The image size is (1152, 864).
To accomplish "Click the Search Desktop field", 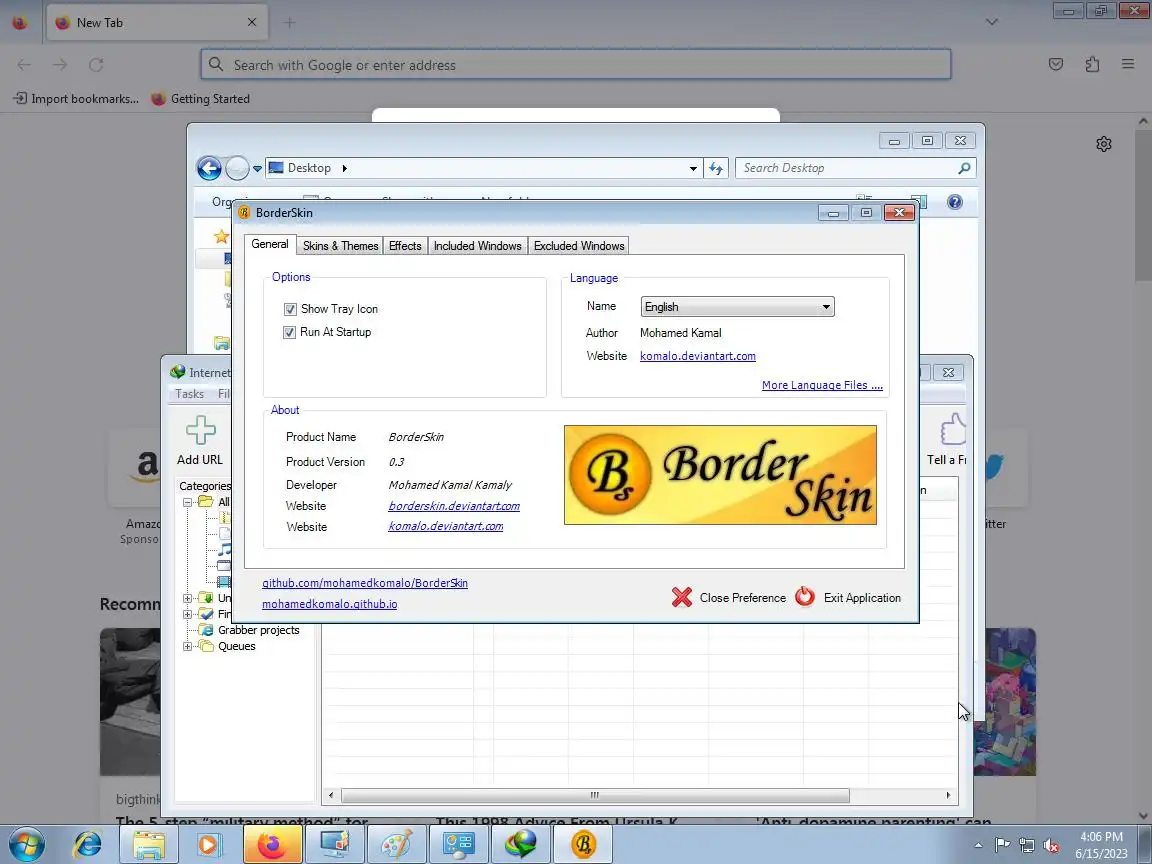I will 856,168.
